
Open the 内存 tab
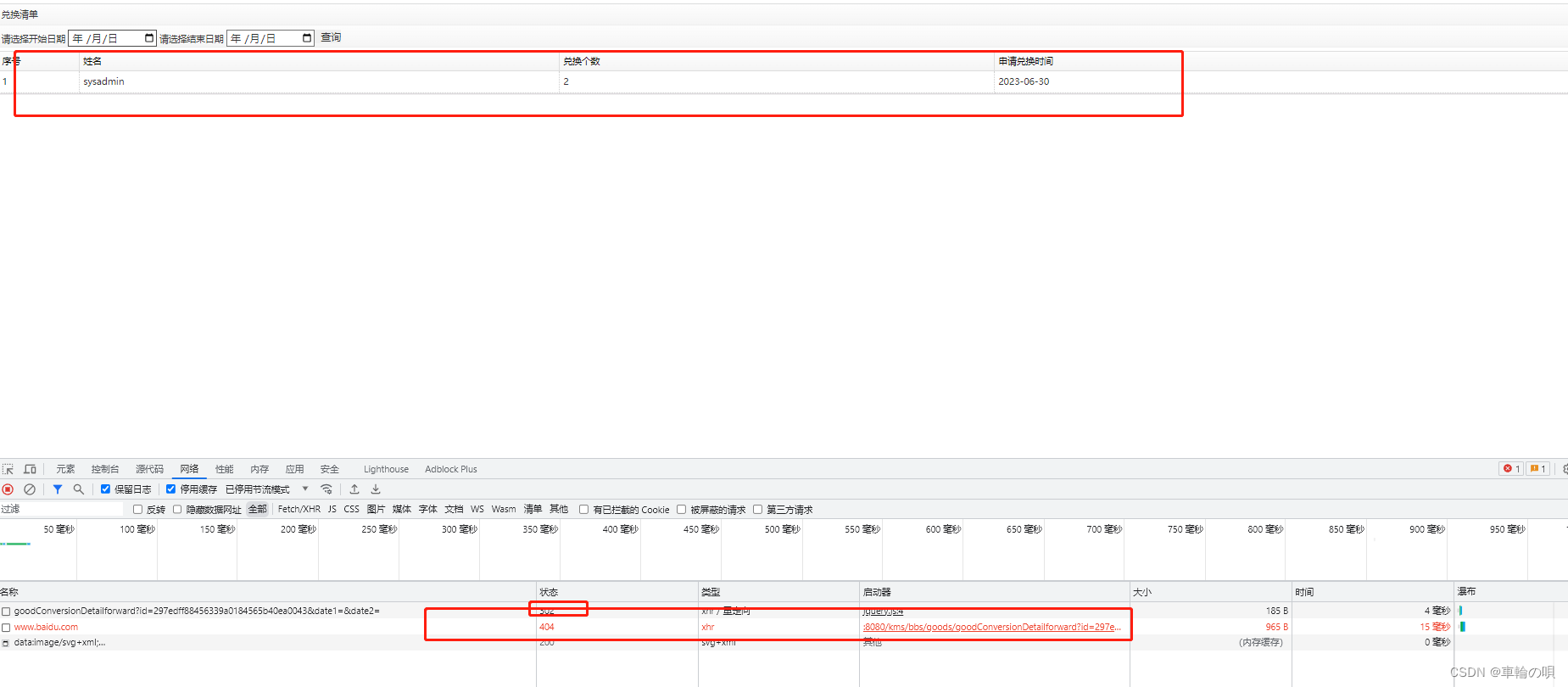coord(259,469)
